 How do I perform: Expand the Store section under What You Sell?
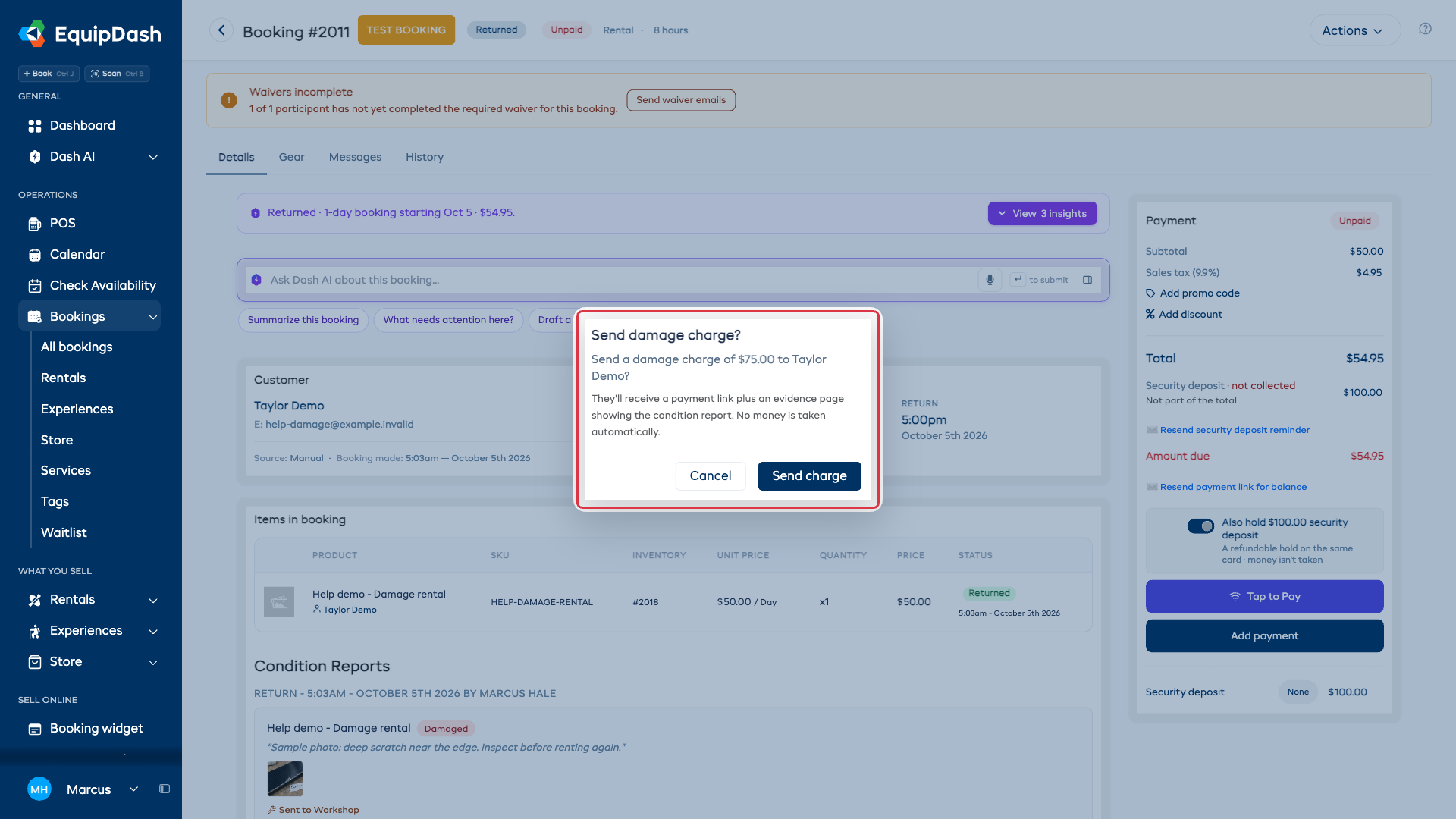click(153, 663)
